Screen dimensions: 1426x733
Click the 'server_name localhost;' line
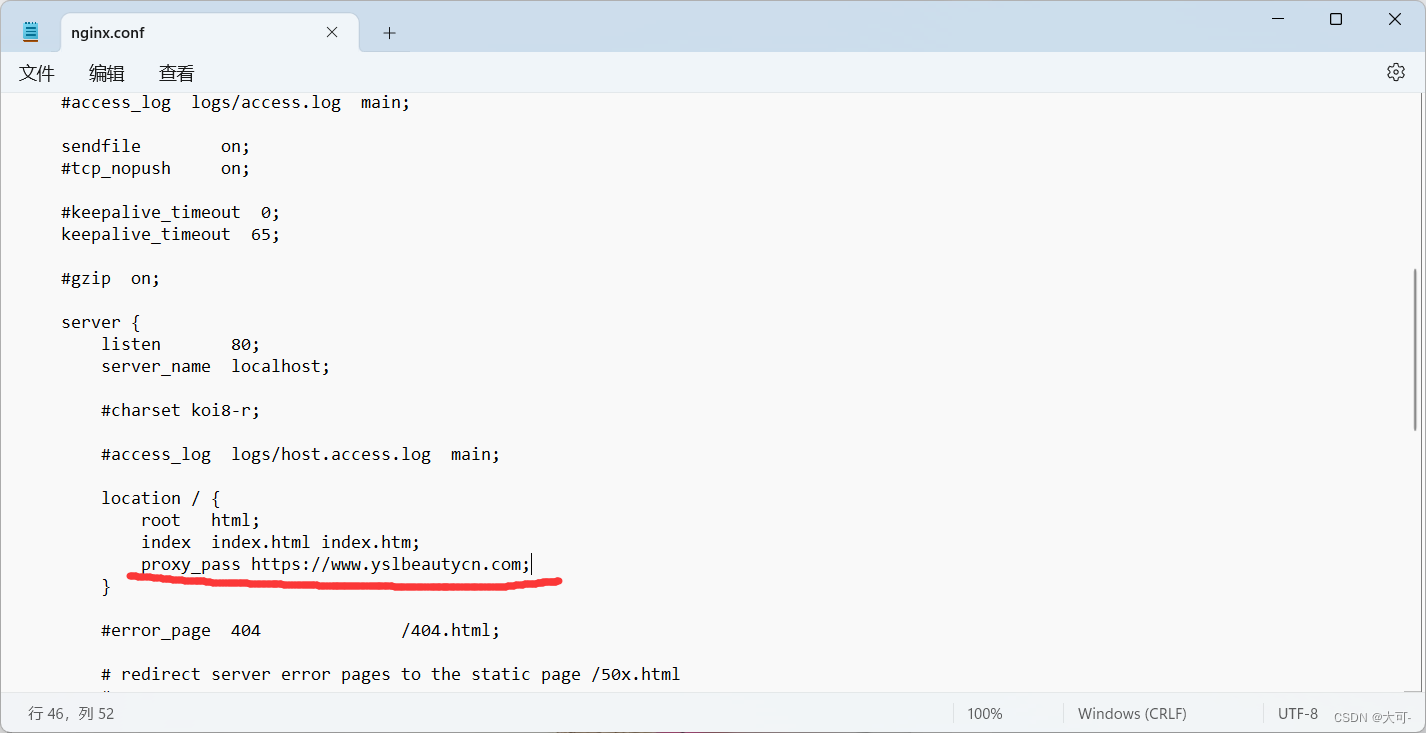coord(216,366)
